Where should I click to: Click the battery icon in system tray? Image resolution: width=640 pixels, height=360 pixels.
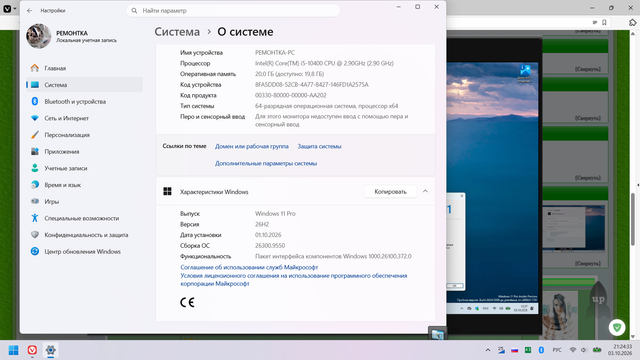[597, 350]
